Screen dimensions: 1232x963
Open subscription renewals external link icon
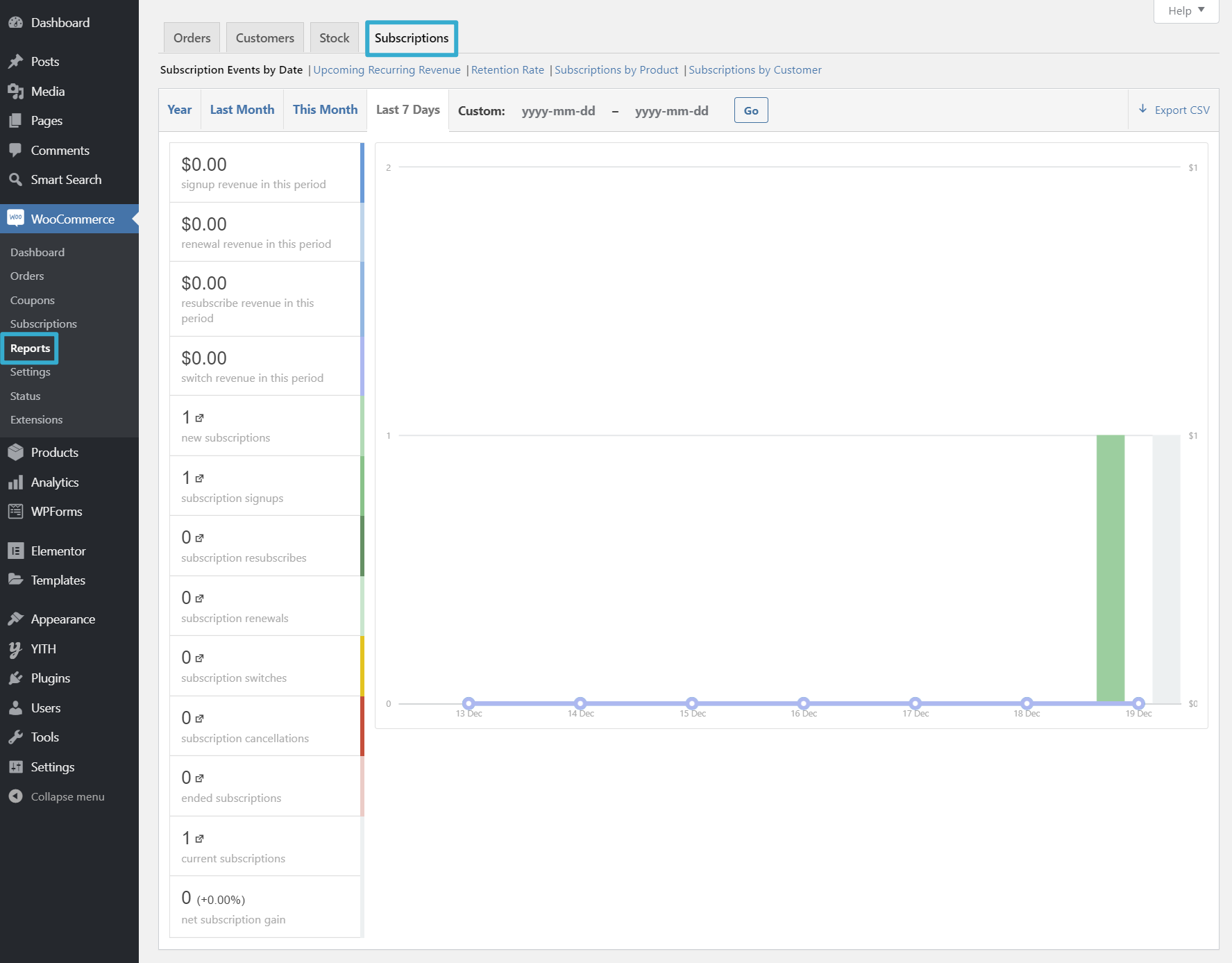click(199, 598)
